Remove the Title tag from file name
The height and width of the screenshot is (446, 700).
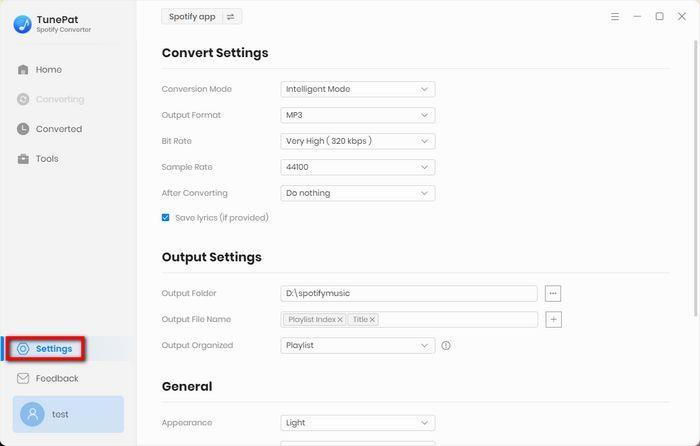pos(373,320)
